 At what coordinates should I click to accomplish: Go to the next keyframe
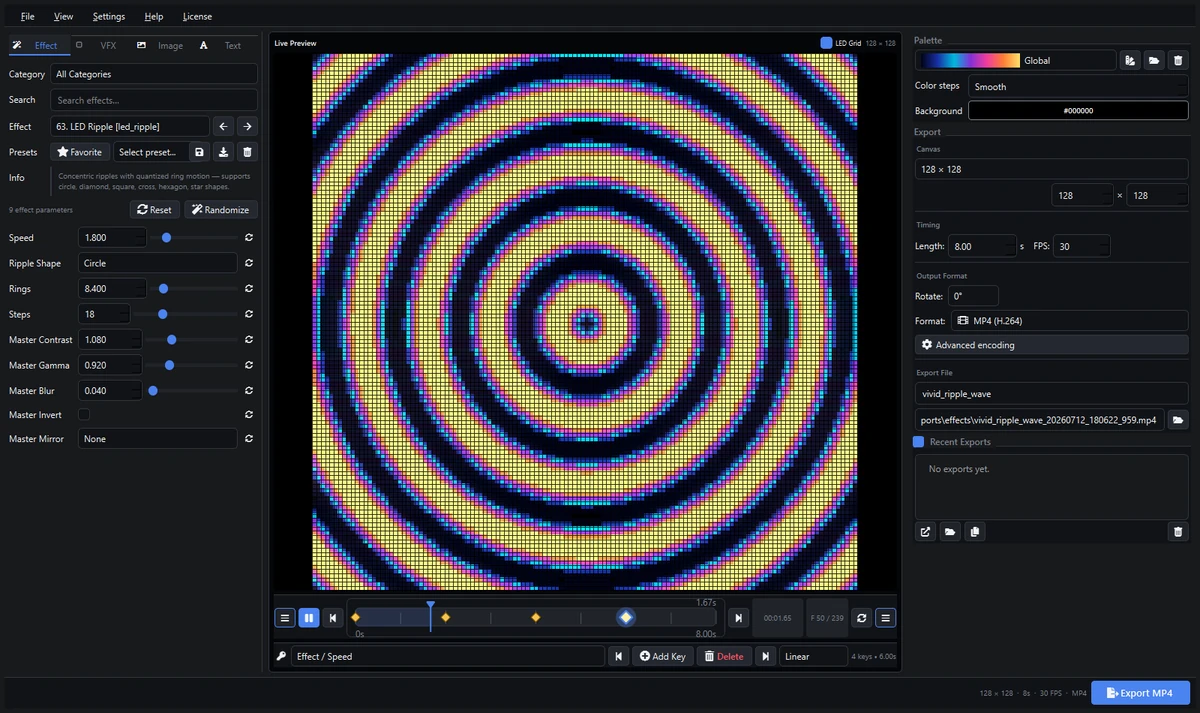coord(766,656)
